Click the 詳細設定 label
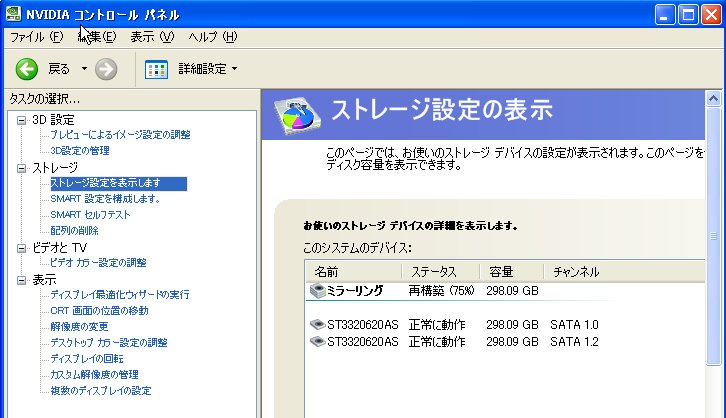This screenshot has height=418, width=726. 202,69
